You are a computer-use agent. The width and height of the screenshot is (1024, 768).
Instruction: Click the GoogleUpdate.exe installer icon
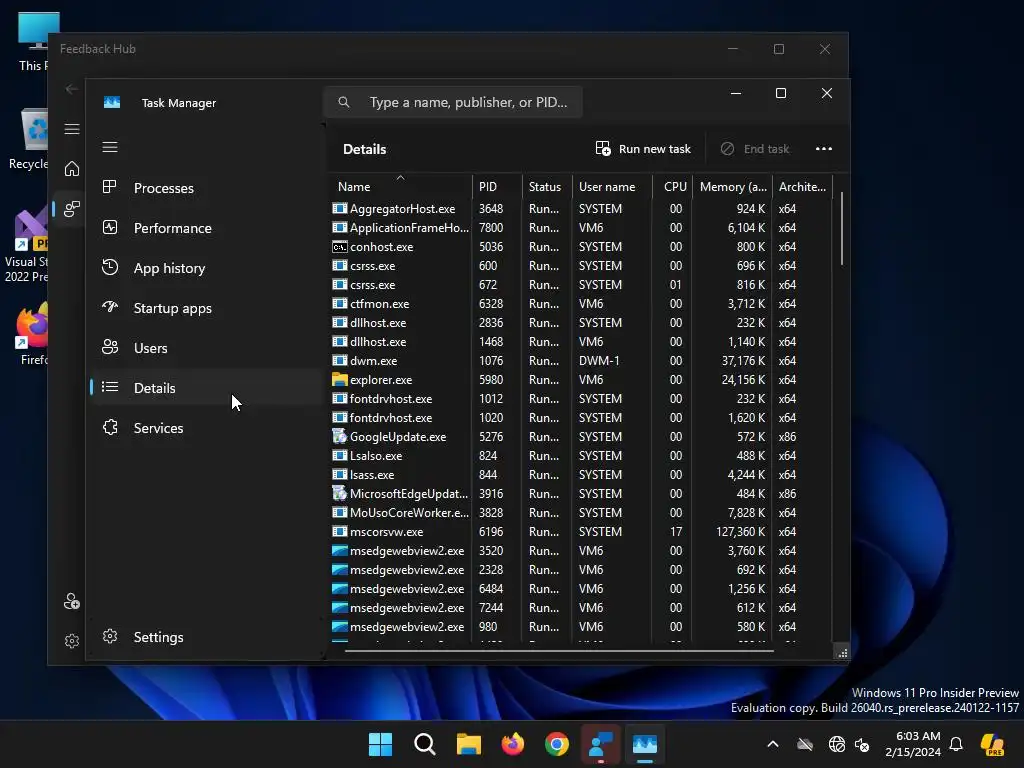[x=340, y=436]
